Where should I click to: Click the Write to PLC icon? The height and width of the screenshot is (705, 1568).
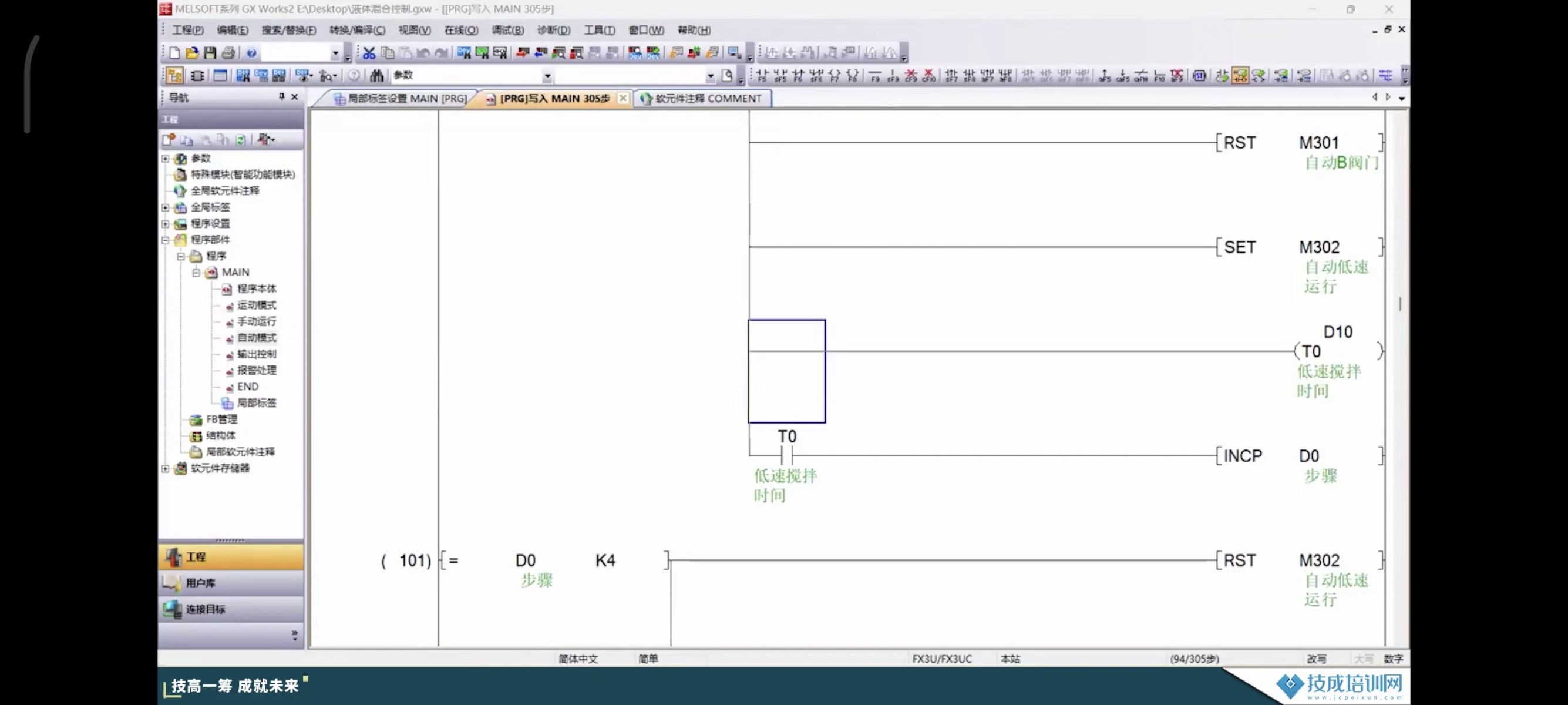point(523,53)
